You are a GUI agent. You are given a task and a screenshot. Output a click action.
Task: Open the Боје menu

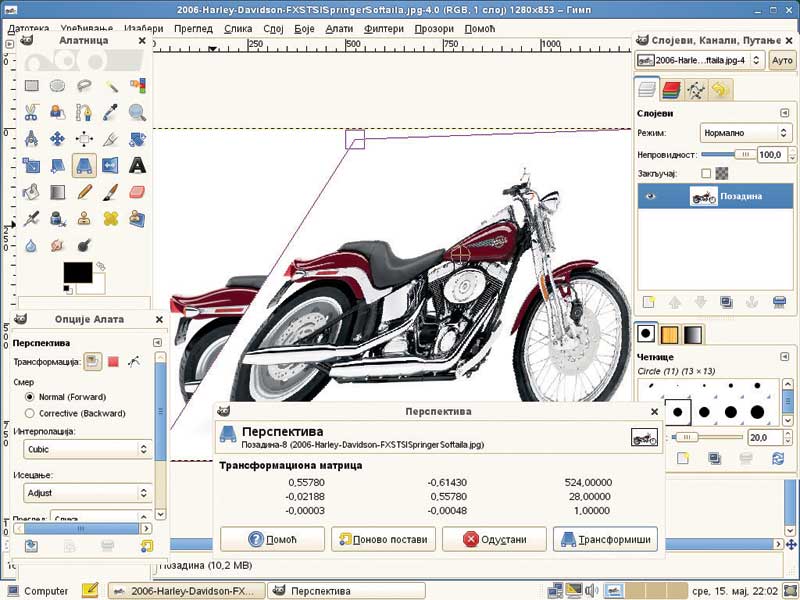(x=304, y=29)
